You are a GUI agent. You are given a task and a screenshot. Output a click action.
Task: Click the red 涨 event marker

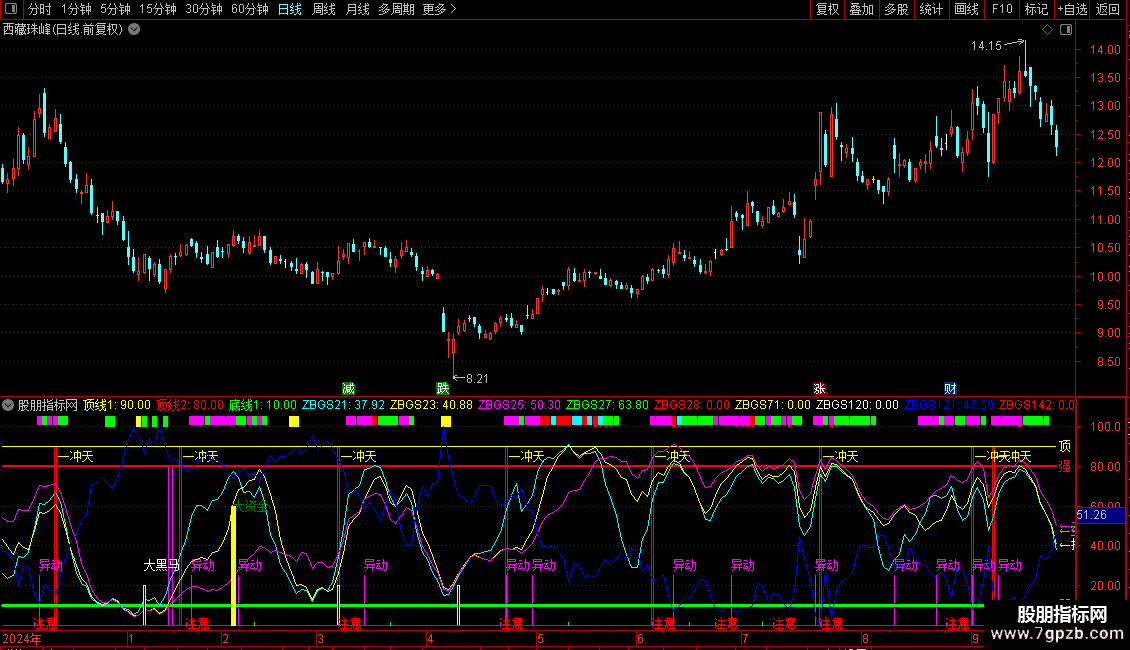click(819, 389)
